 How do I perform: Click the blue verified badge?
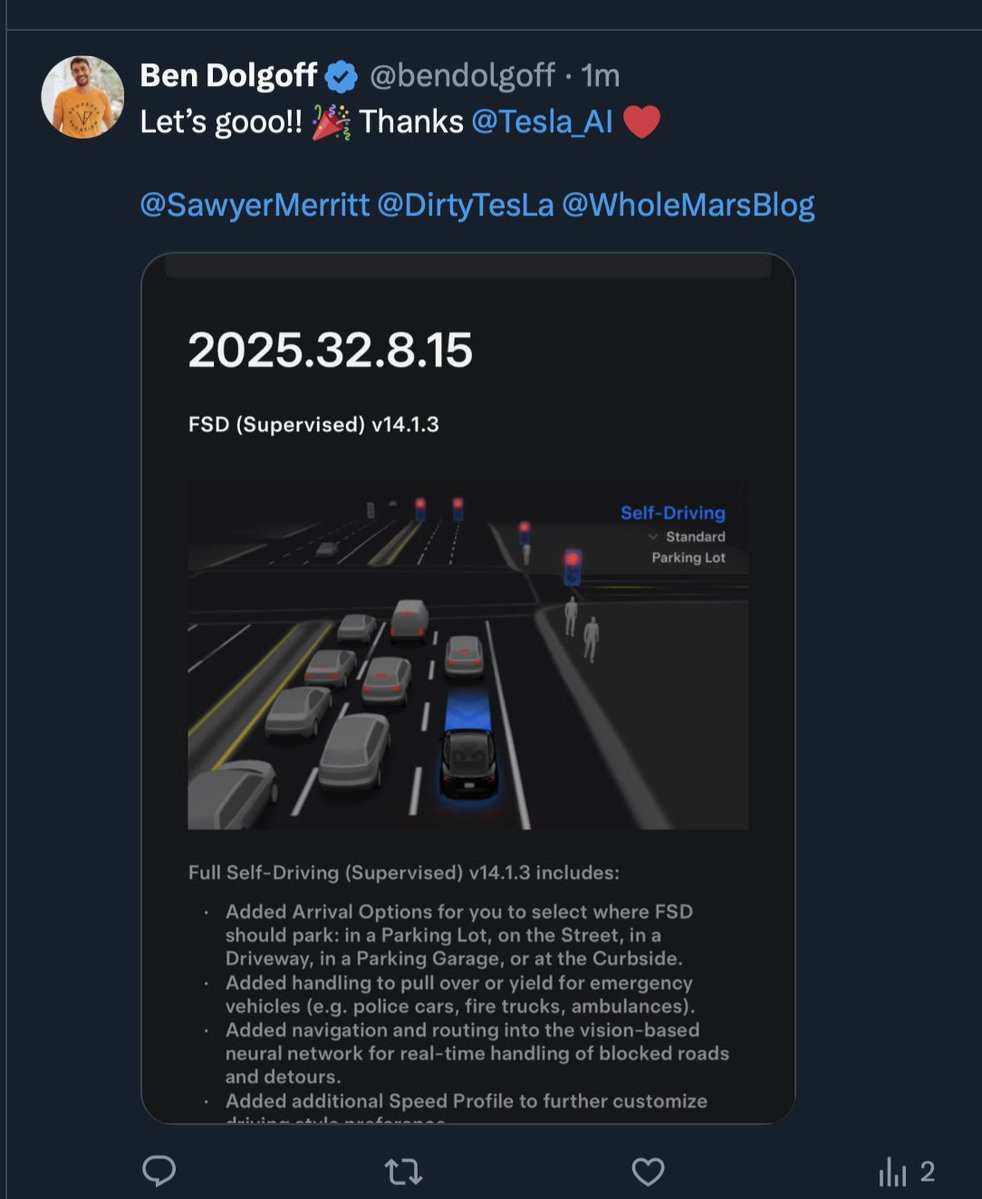coord(341,76)
